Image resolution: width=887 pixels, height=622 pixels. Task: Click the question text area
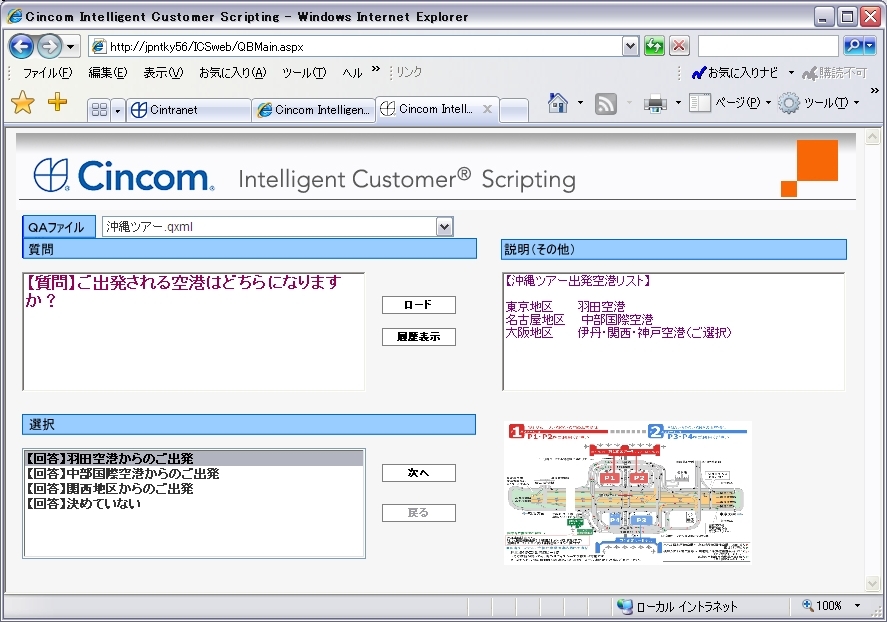click(193, 331)
